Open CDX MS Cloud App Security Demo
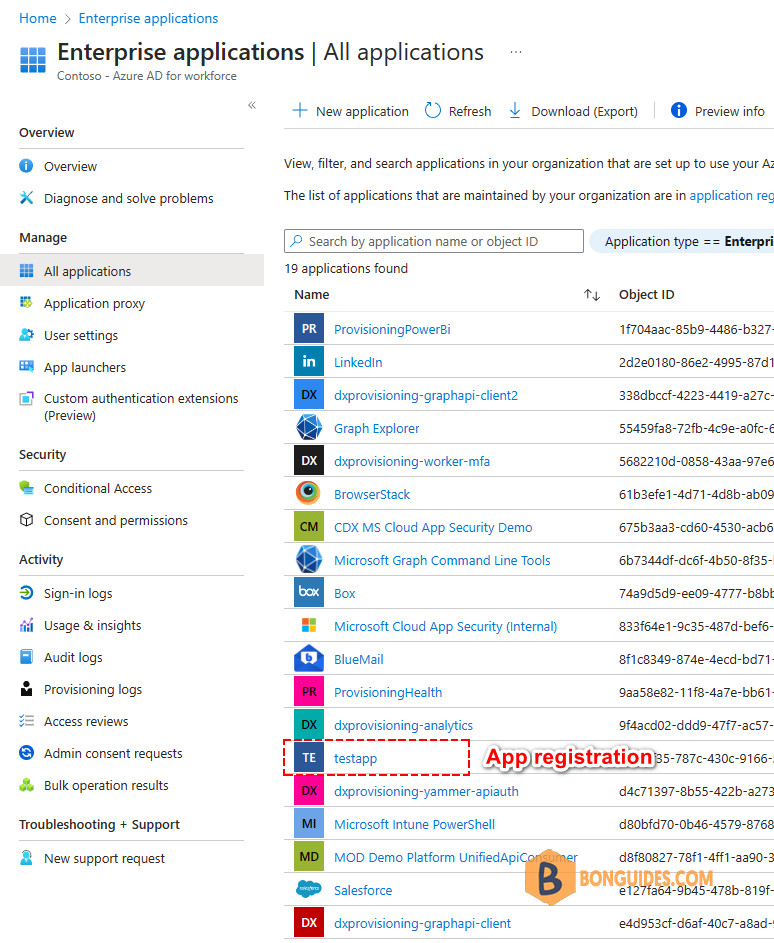The height and width of the screenshot is (943, 774). (x=433, y=527)
